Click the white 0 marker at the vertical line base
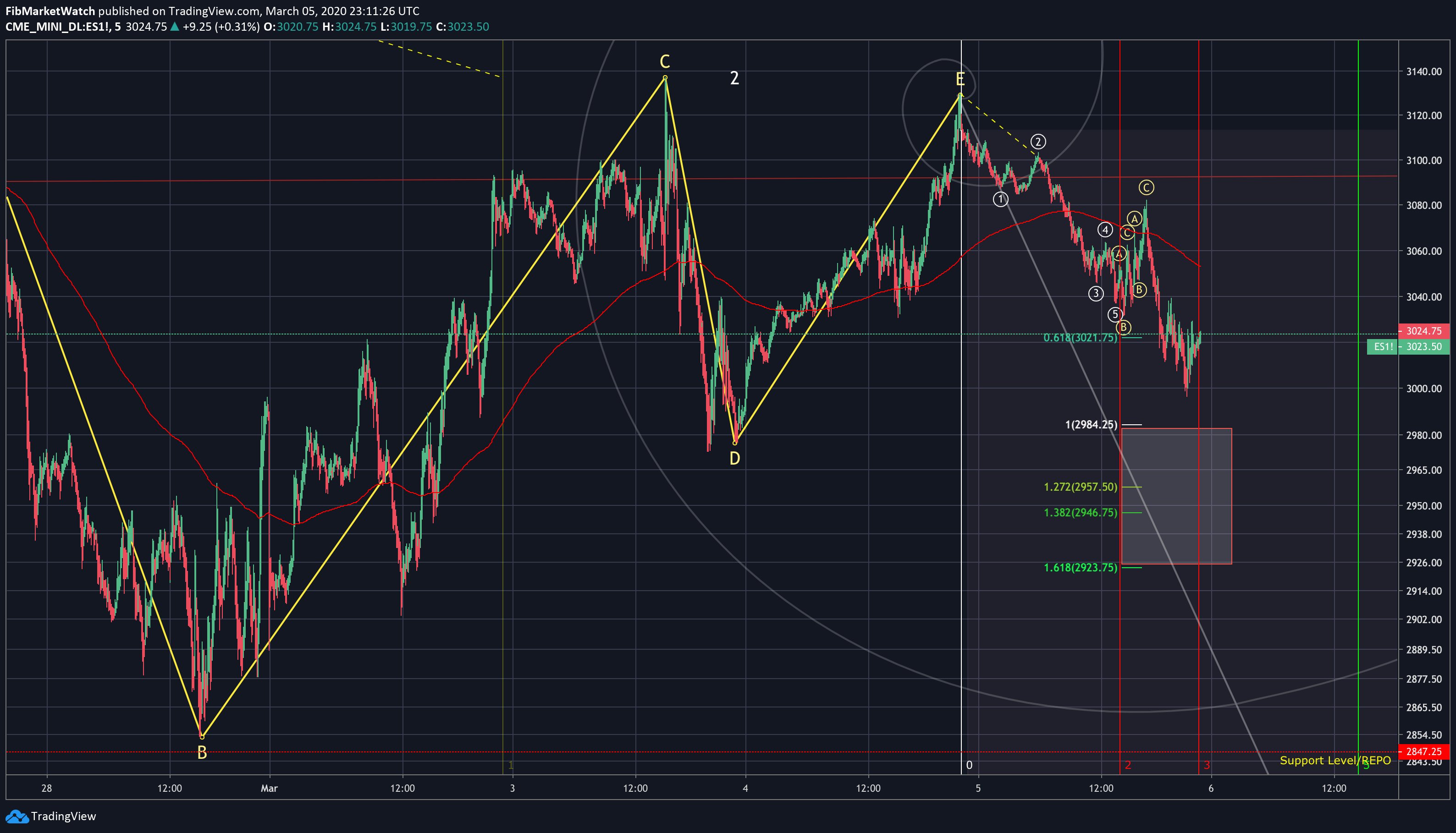 tap(969, 765)
